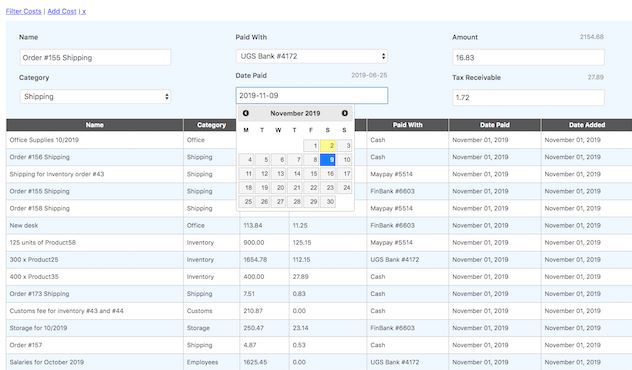Click the Add Cost link
This screenshot has height=370, width=632.
(62, 11)
